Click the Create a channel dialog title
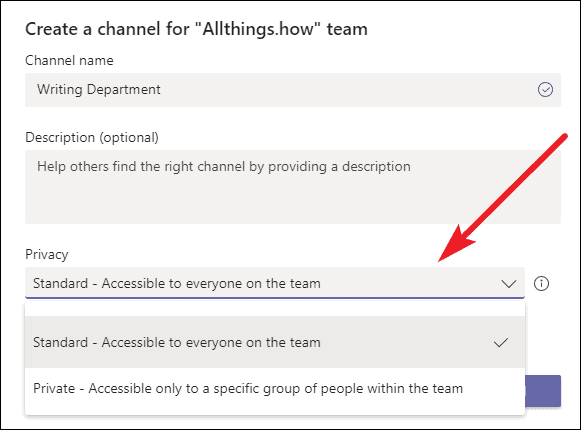 (x=196, y=29)
